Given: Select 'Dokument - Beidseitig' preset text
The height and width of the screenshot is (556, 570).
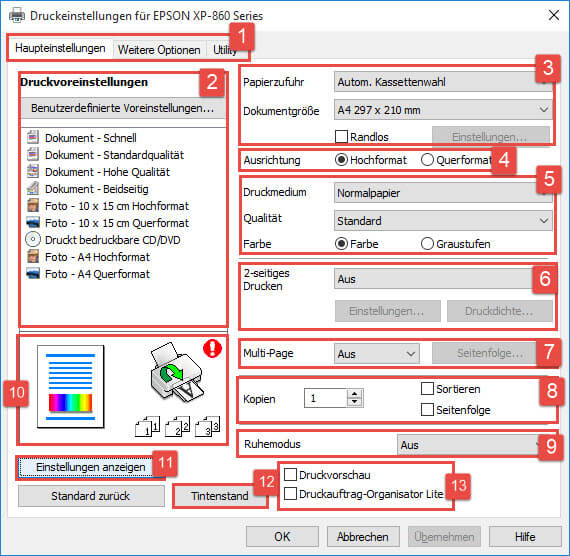Looking at the screenshot, I should 97,189.
